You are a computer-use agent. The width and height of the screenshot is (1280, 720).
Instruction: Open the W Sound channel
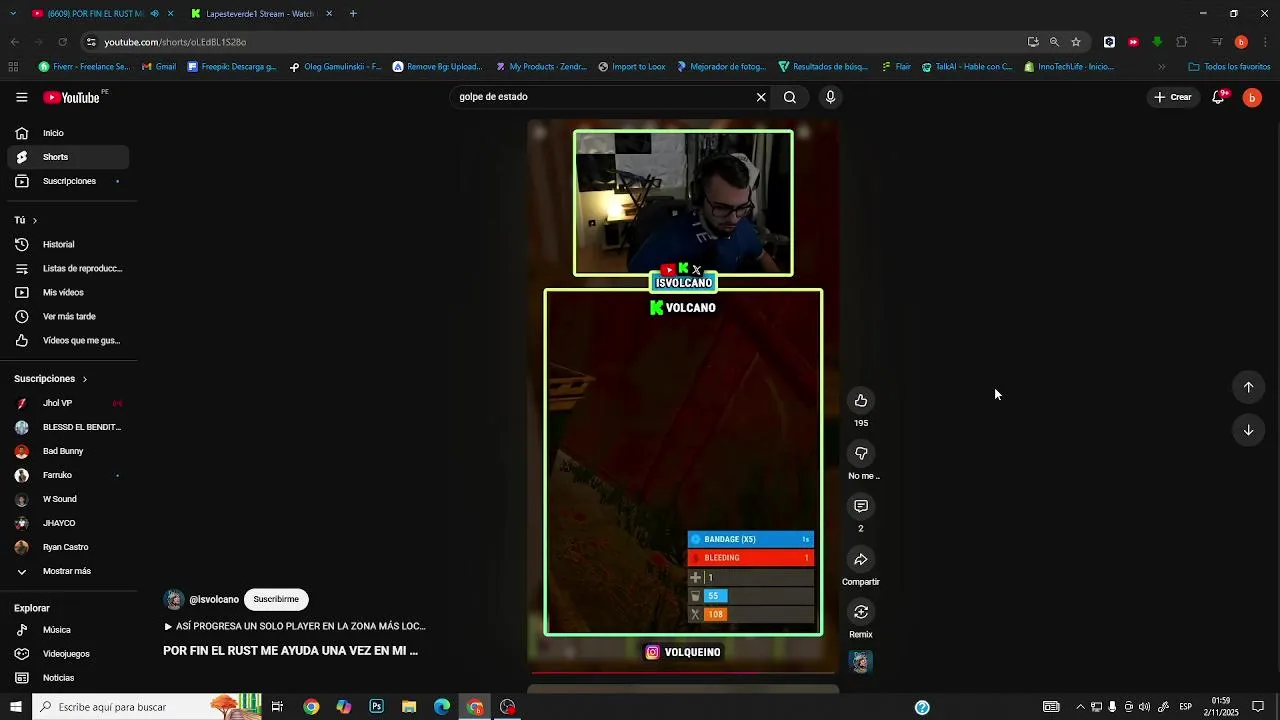(x=68, y=499)
